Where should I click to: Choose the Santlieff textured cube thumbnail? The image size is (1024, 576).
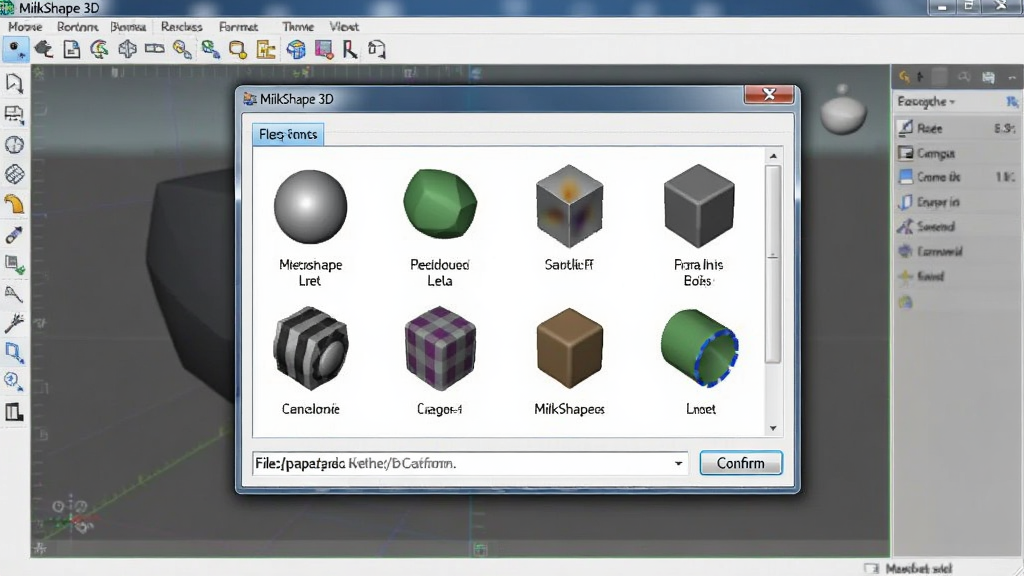569,206
